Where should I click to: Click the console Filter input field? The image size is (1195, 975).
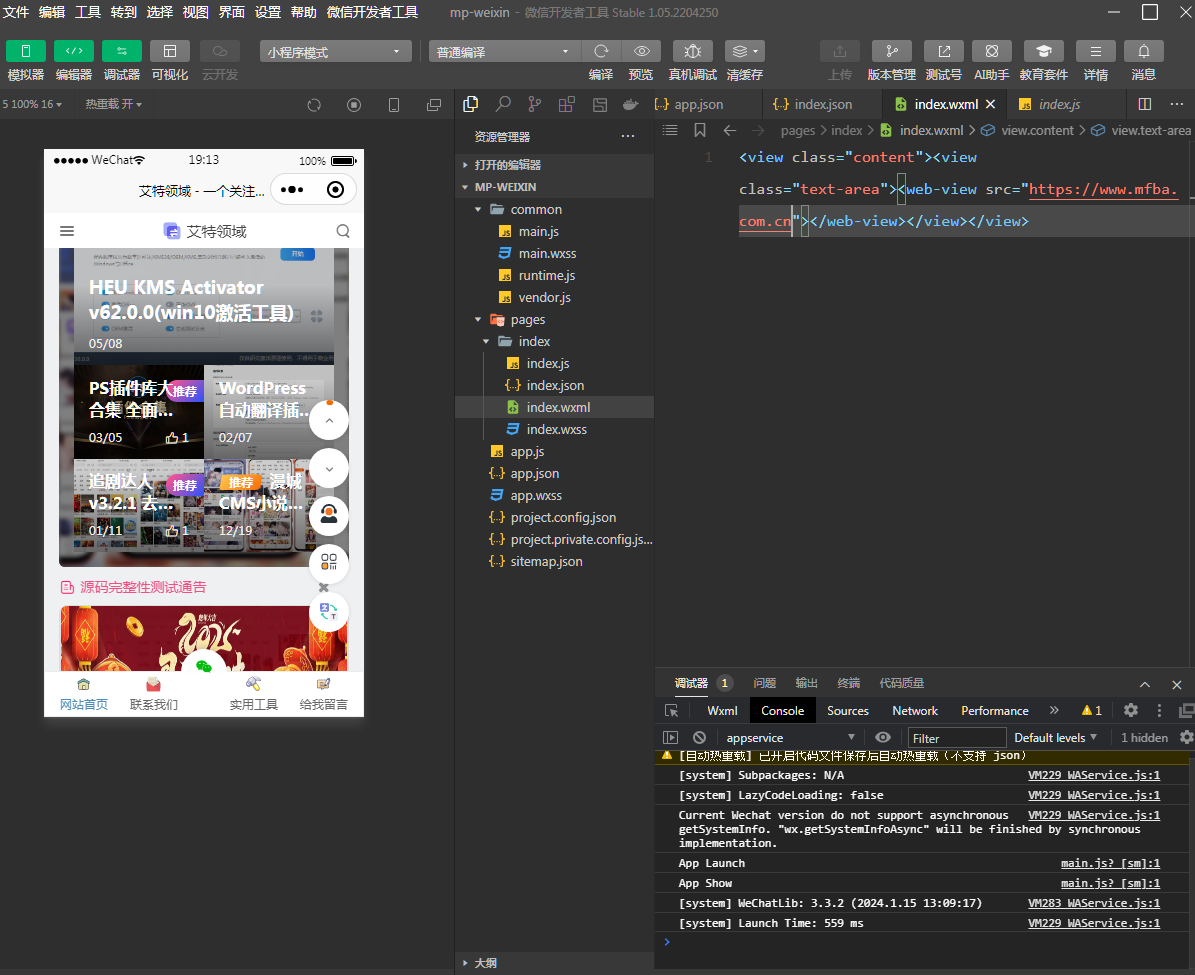coord(957,738)
